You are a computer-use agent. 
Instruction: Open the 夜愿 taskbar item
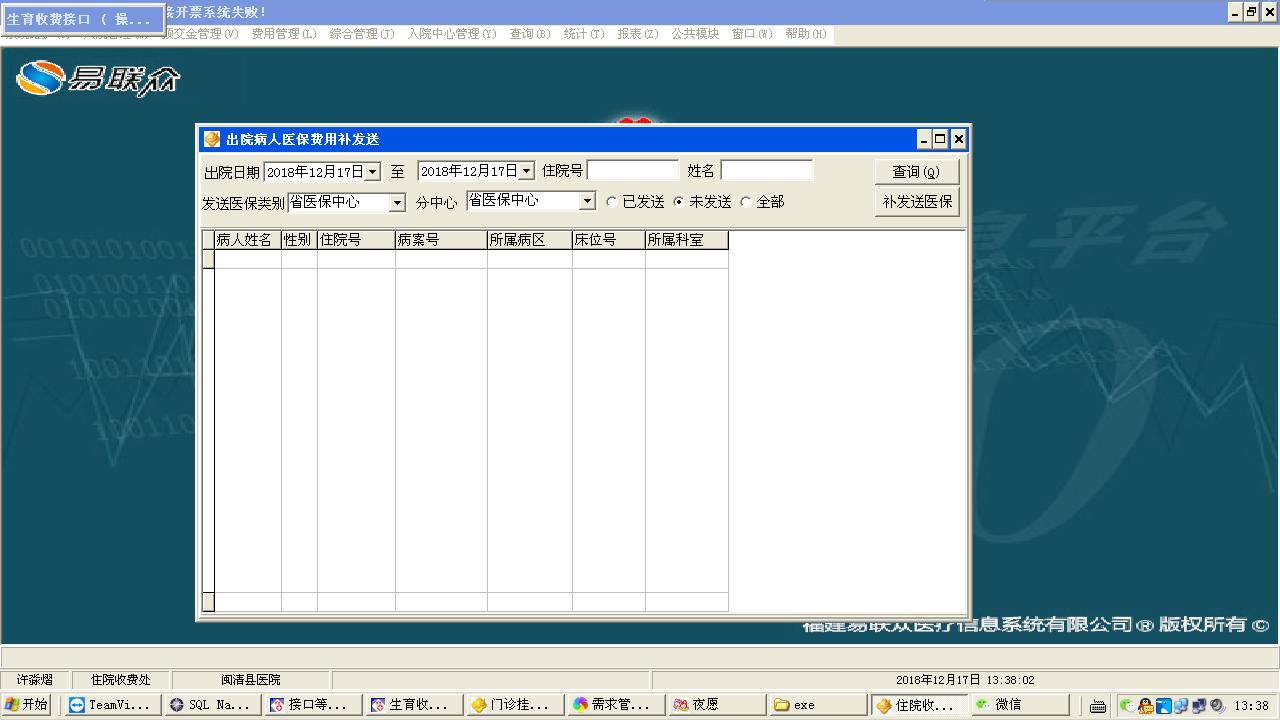[x=715, y=705]
